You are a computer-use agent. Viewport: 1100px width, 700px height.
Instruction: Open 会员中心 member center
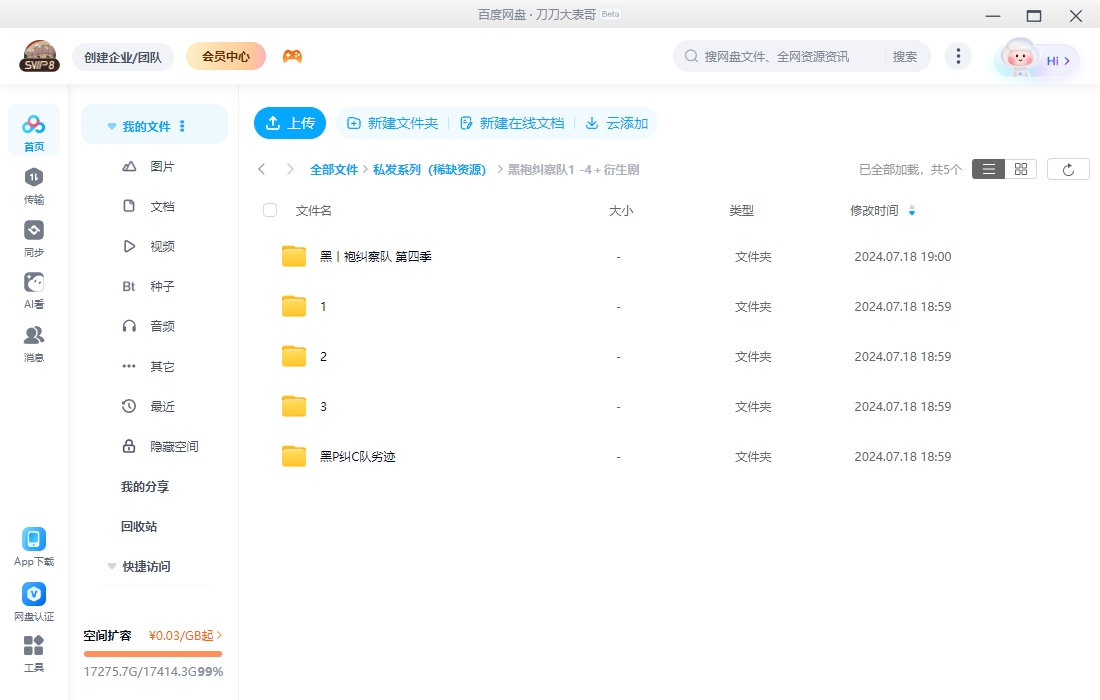tap(226, 56)
